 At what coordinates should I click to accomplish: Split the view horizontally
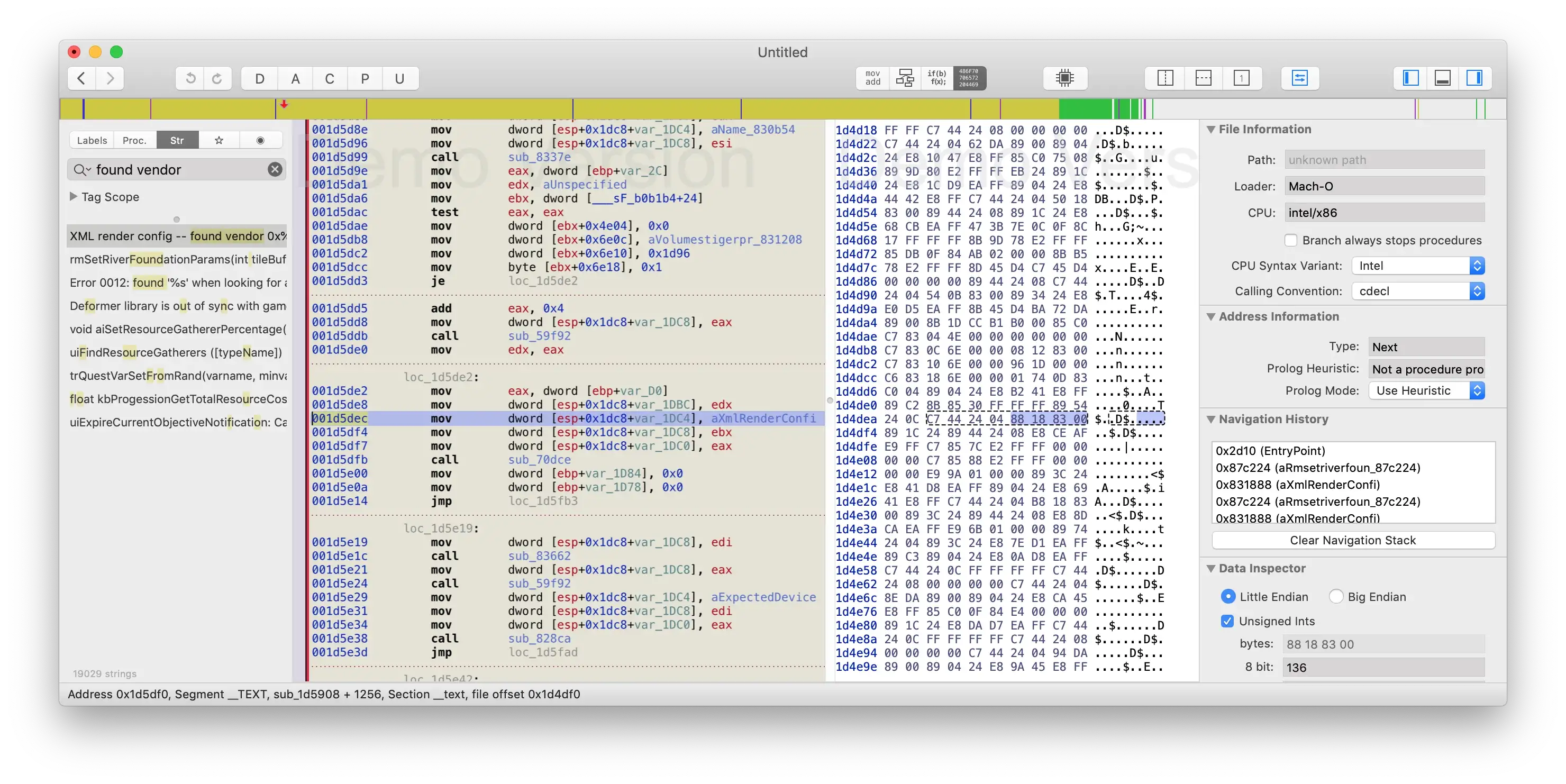coord(1203,78)
